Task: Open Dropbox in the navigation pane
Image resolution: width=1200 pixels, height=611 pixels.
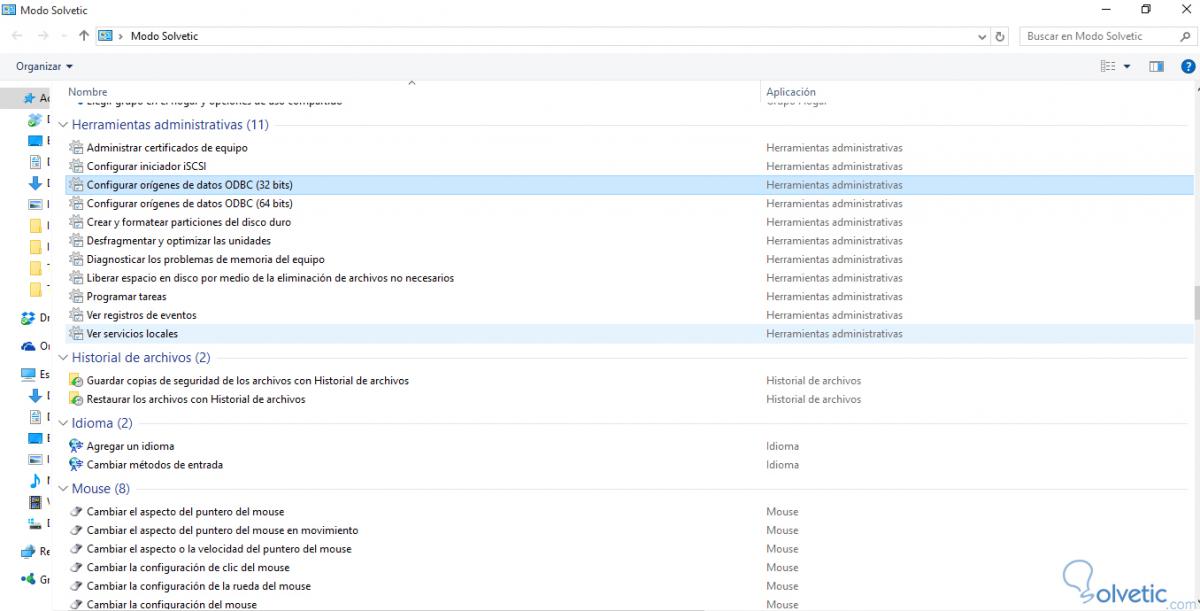Action: 30,318
